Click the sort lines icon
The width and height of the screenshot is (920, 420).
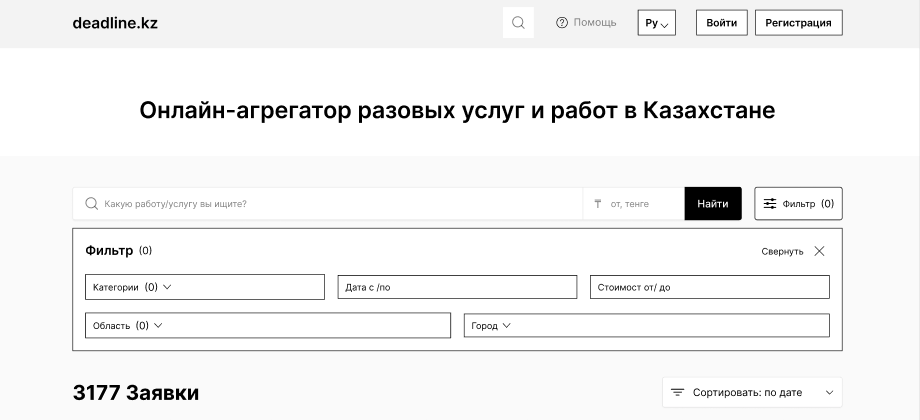click(x=677, y=393)
